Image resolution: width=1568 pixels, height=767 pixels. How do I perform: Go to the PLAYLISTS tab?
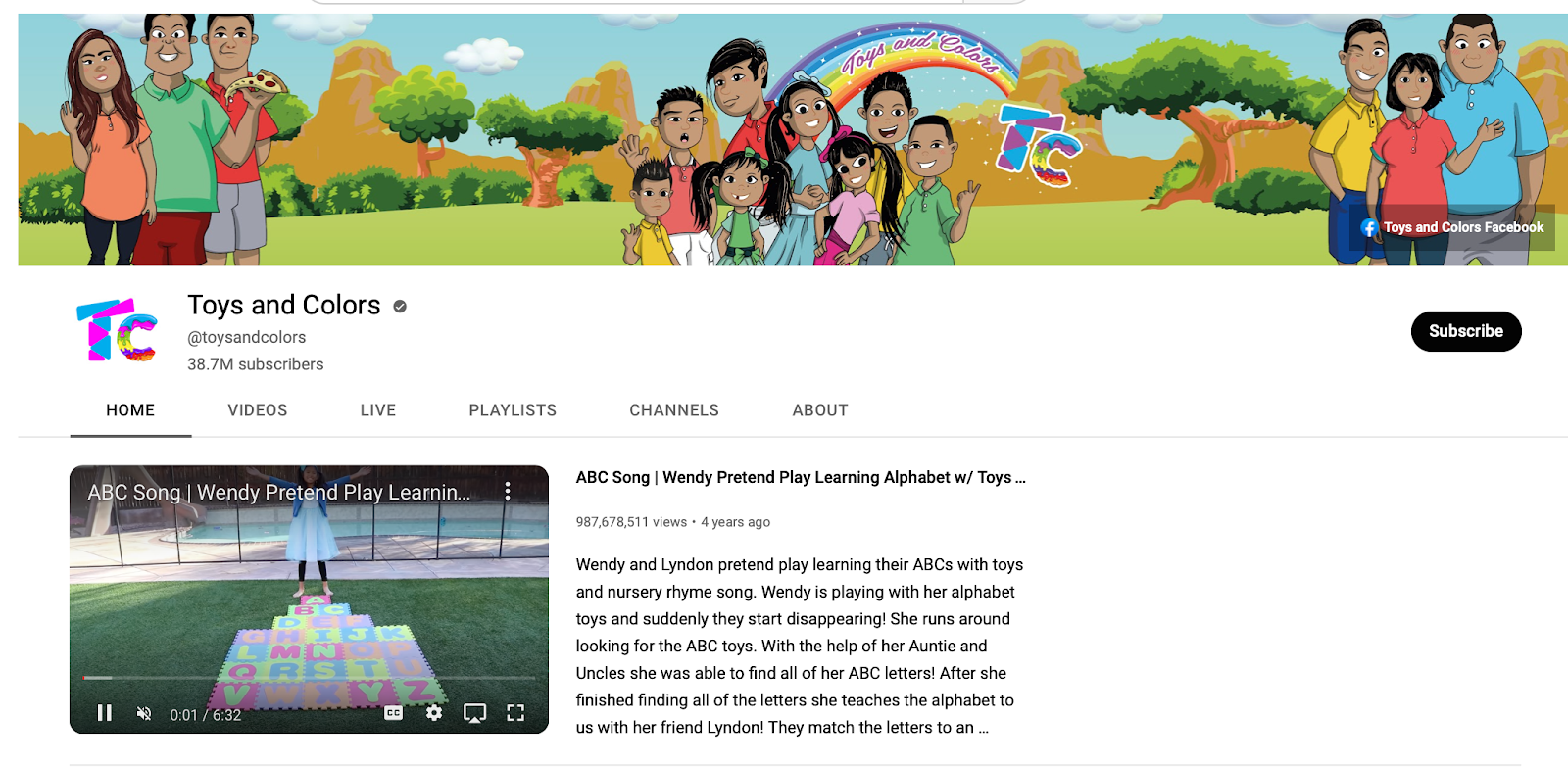513,410
